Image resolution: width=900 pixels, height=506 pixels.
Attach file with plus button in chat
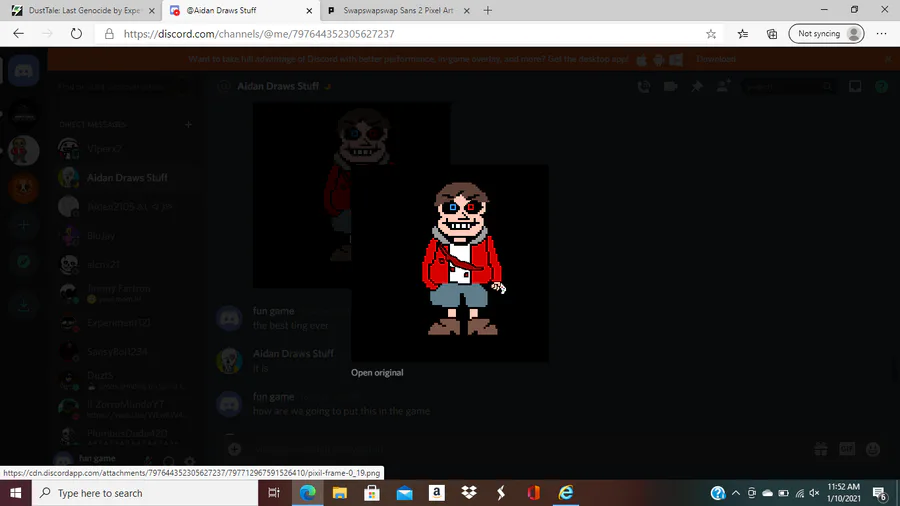[x=234, y=449]
